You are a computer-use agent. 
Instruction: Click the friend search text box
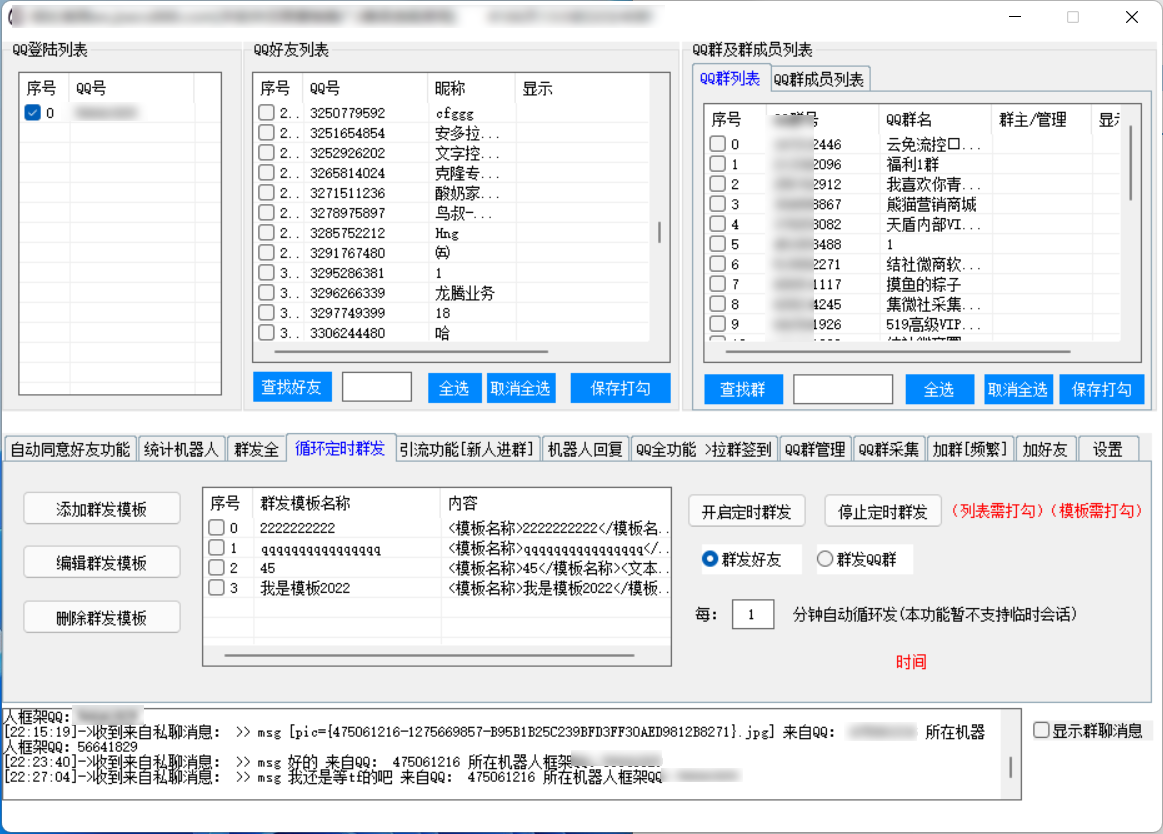click(x=377, y=388)
